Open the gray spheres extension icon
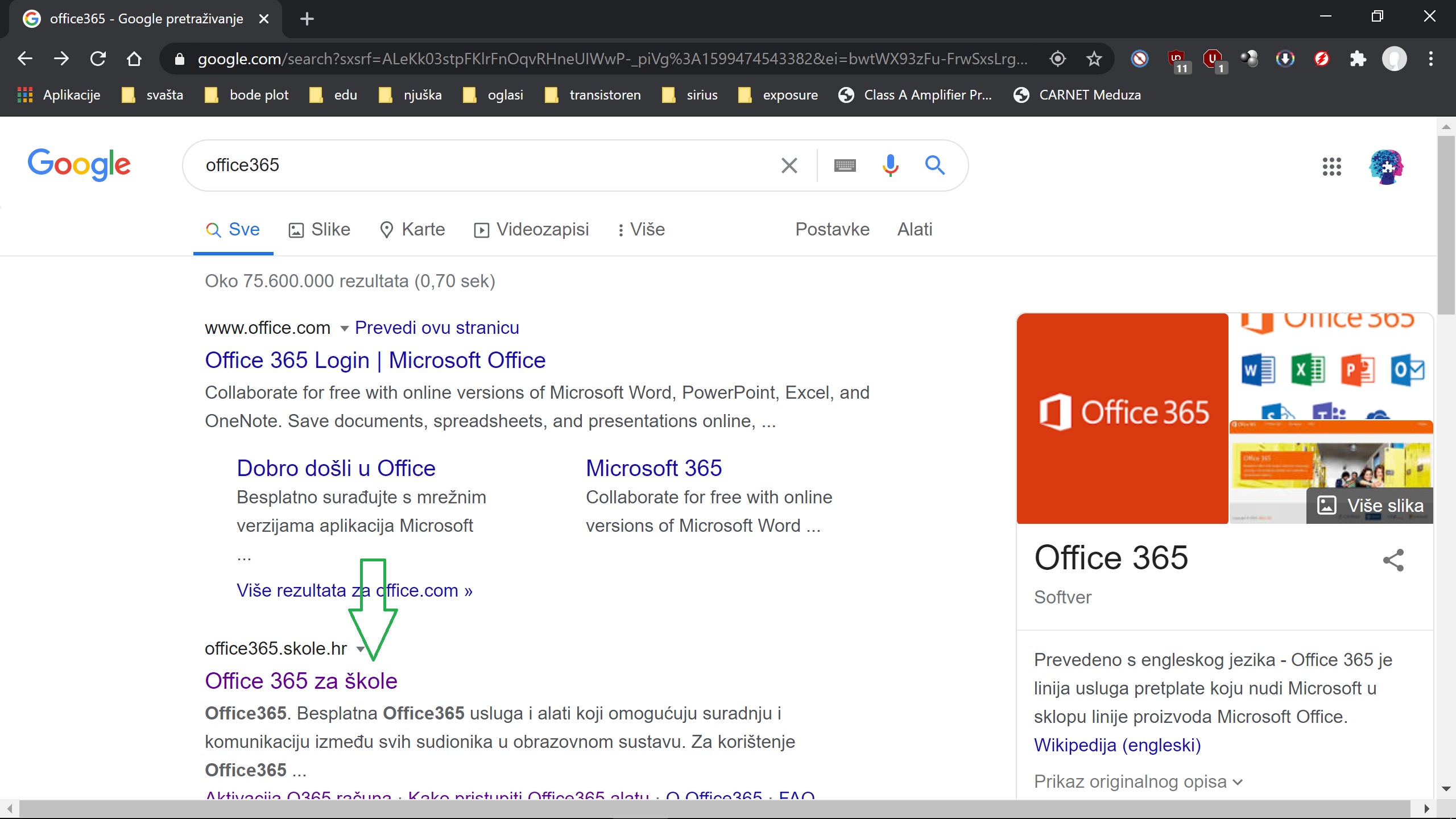The image size is (1456, 819). (x=1249, y=59)
